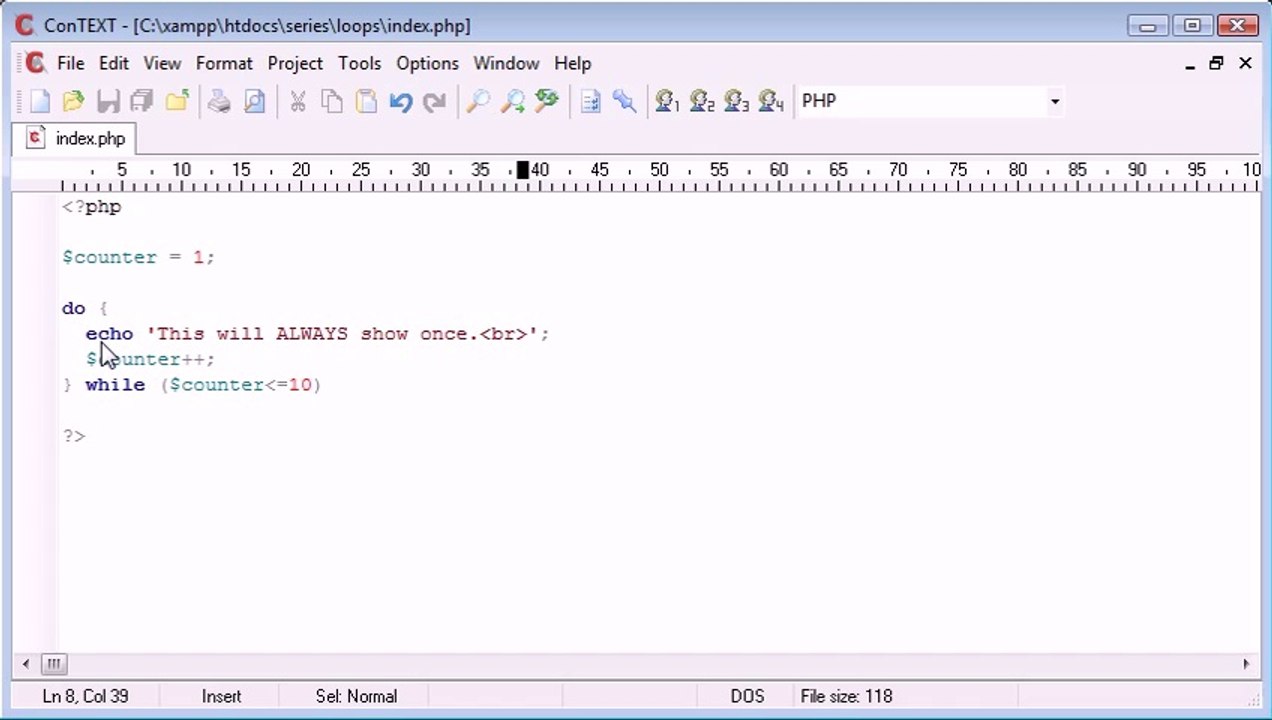Click the Open file folder icon
Viewport: 1272px width, 720px height.
[x=73, y=101]
